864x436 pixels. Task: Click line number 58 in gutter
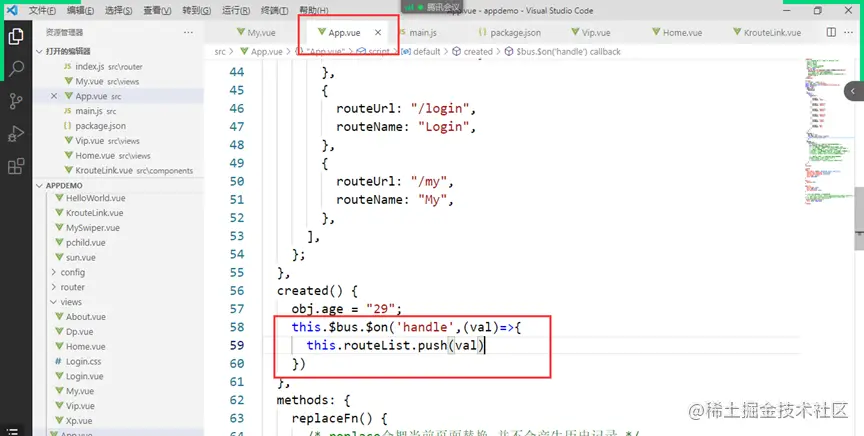(237, 327)
